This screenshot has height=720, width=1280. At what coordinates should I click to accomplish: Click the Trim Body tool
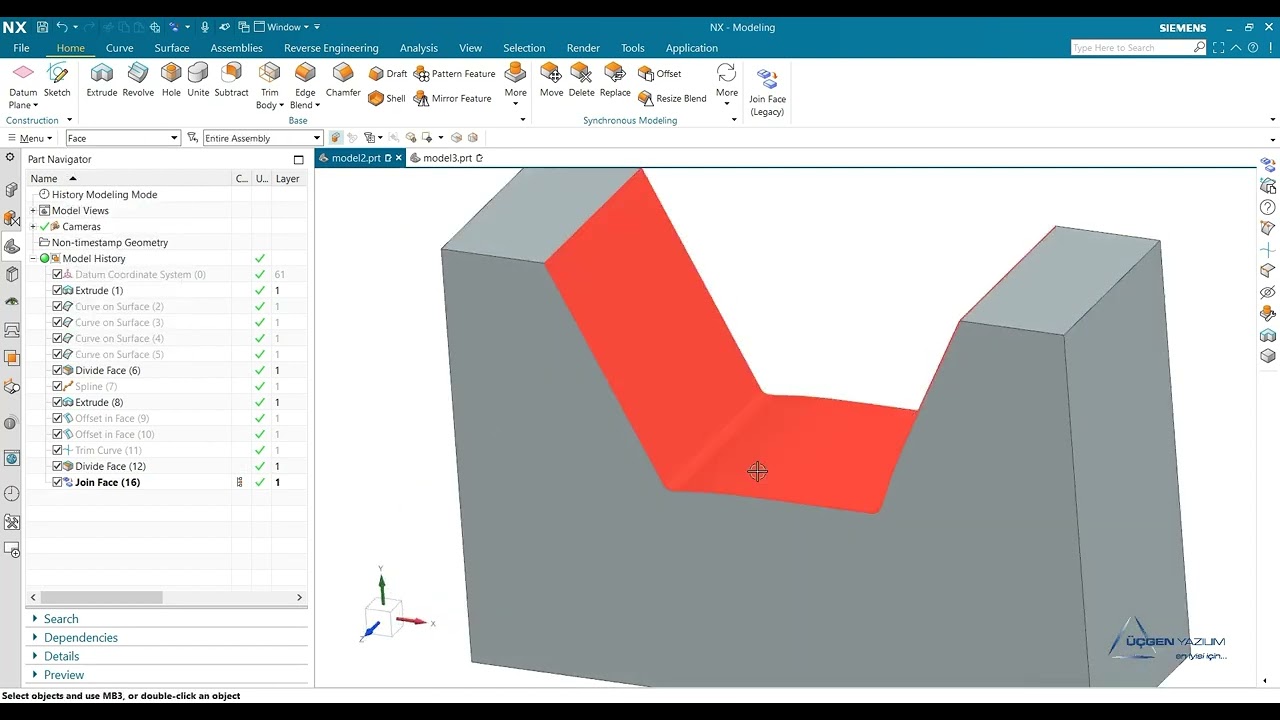click(x=270, y=86)
